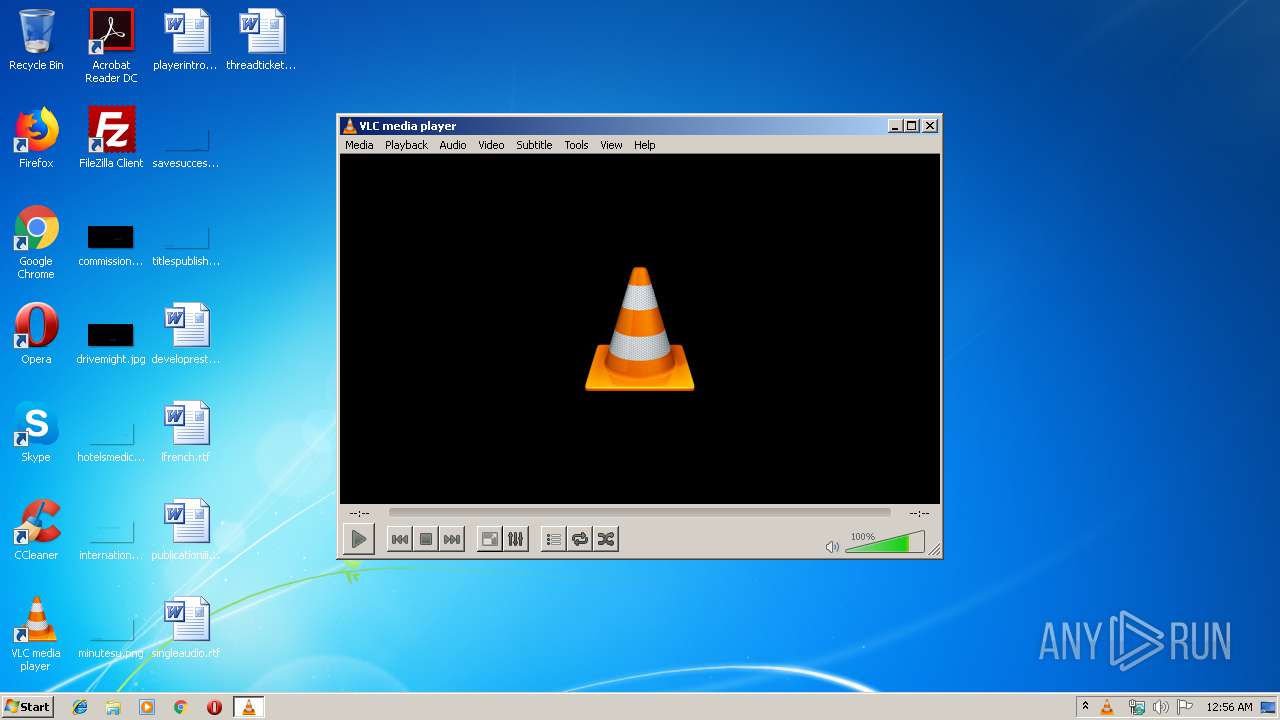
Task: Open the Tools menu
Action: point(576,145)
